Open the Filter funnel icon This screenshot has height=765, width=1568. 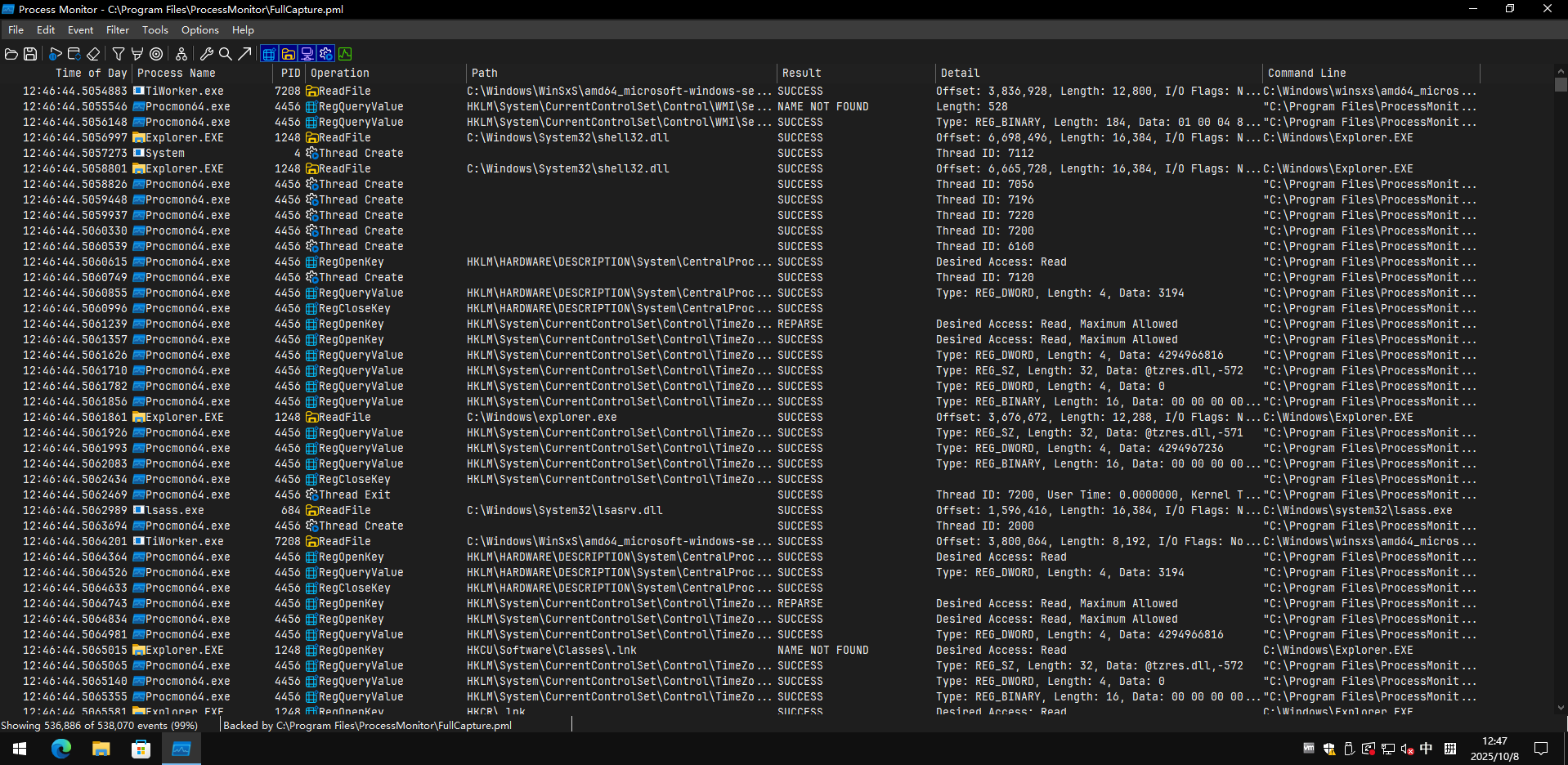(119, 54)
